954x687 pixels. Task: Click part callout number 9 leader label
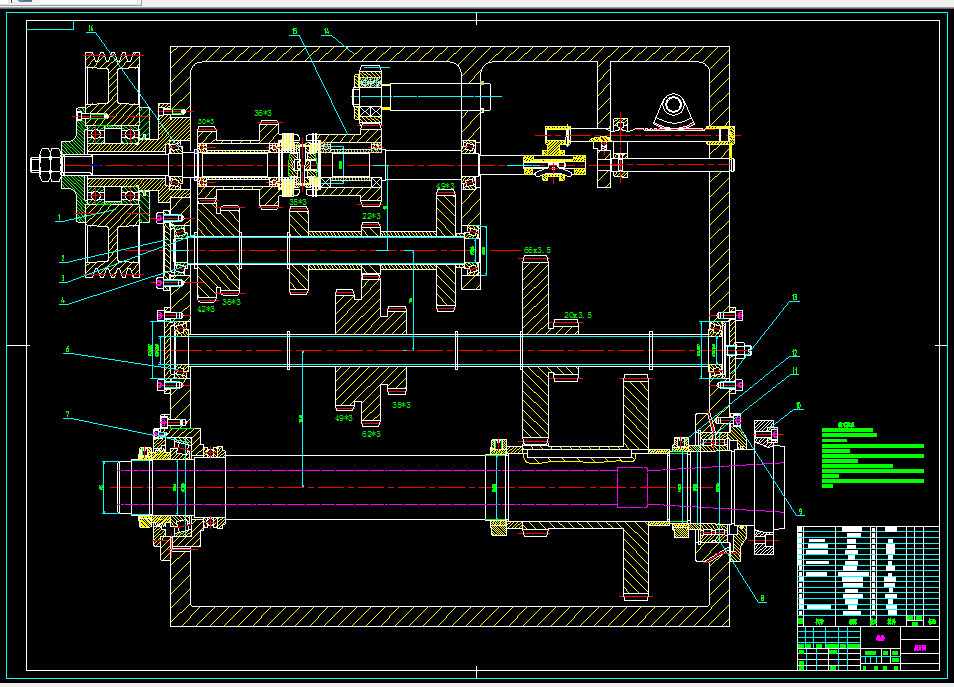pos(801,512)
